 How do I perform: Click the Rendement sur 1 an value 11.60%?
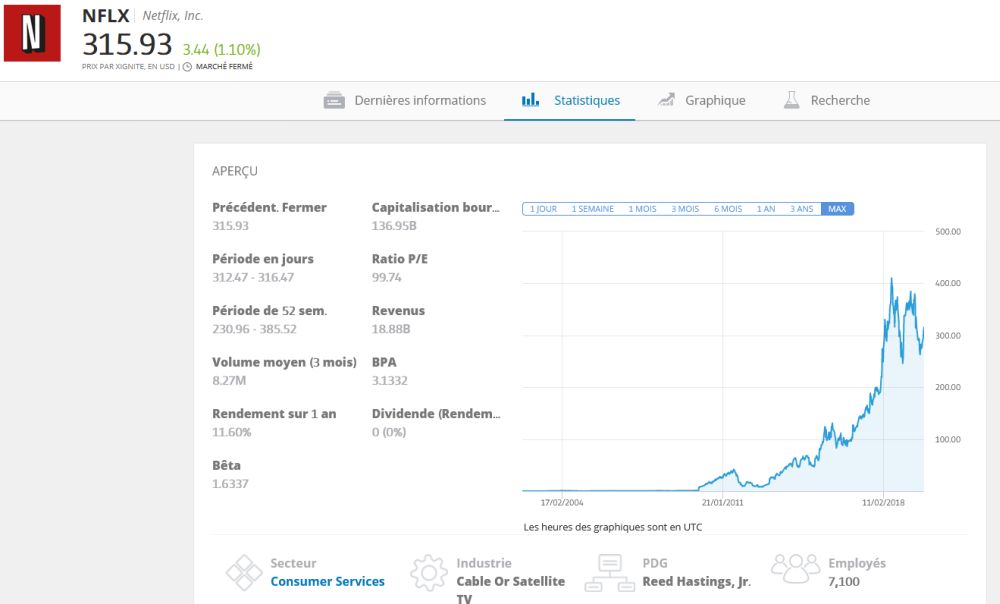[x=232, y=432]
